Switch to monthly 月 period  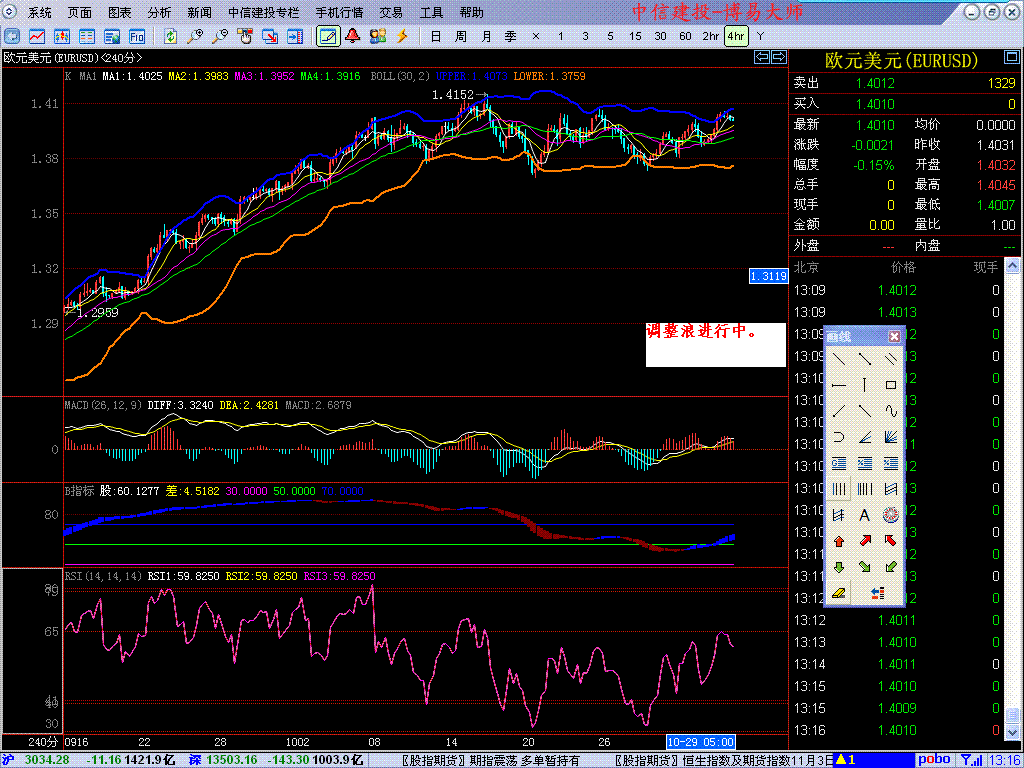click(x=486, y=36)
